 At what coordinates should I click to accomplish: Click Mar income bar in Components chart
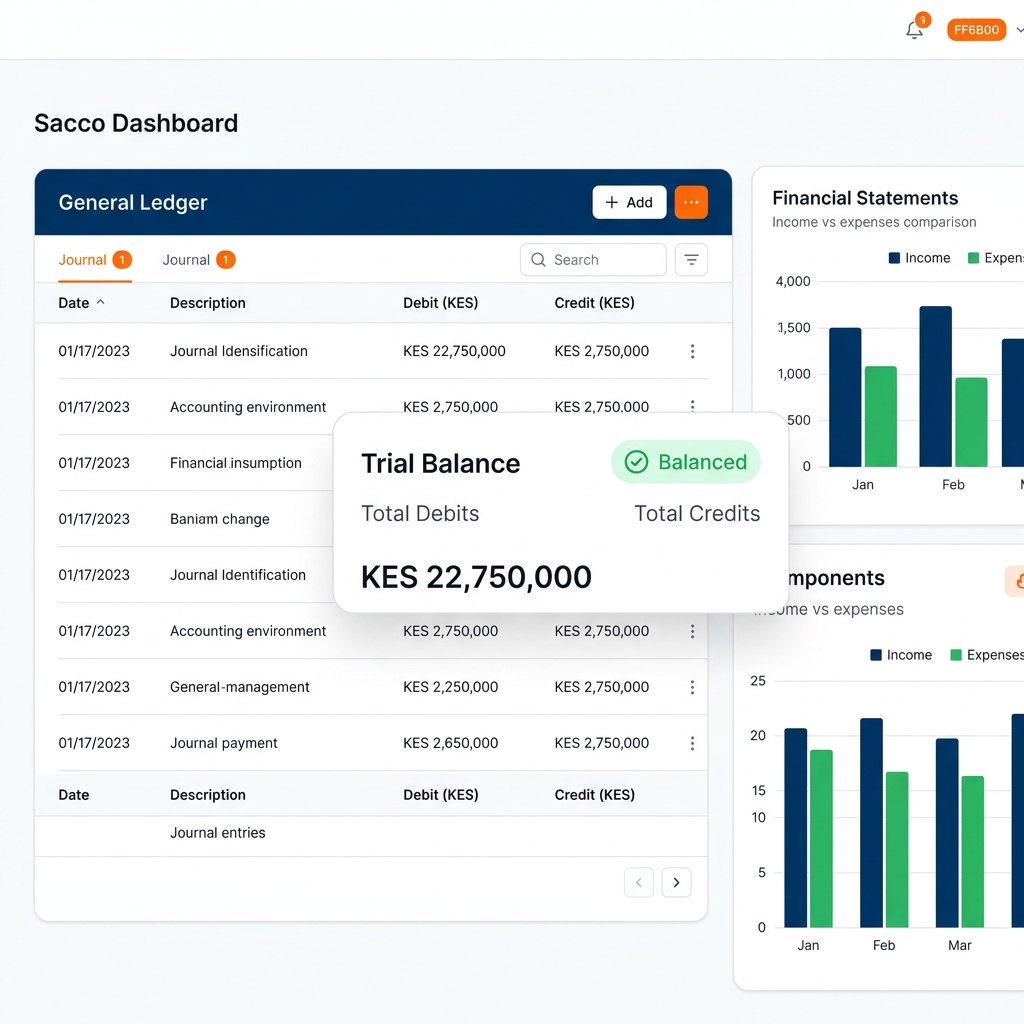click(x=947, y=833)
